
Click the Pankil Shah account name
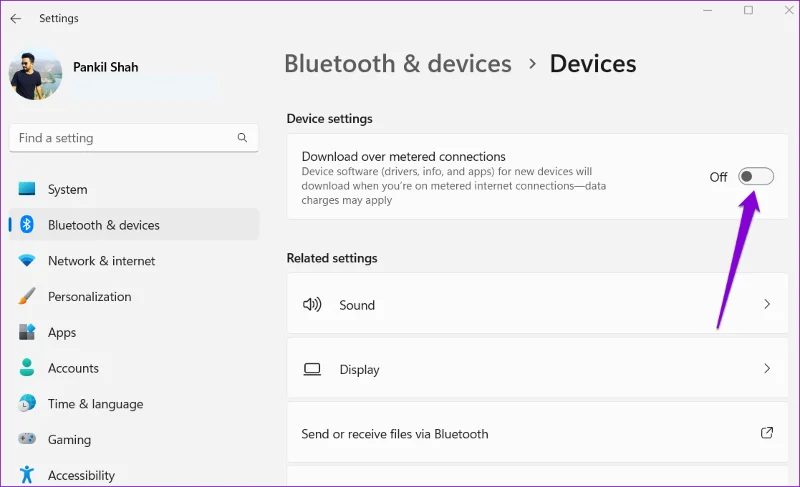click(x=106, y=67)
